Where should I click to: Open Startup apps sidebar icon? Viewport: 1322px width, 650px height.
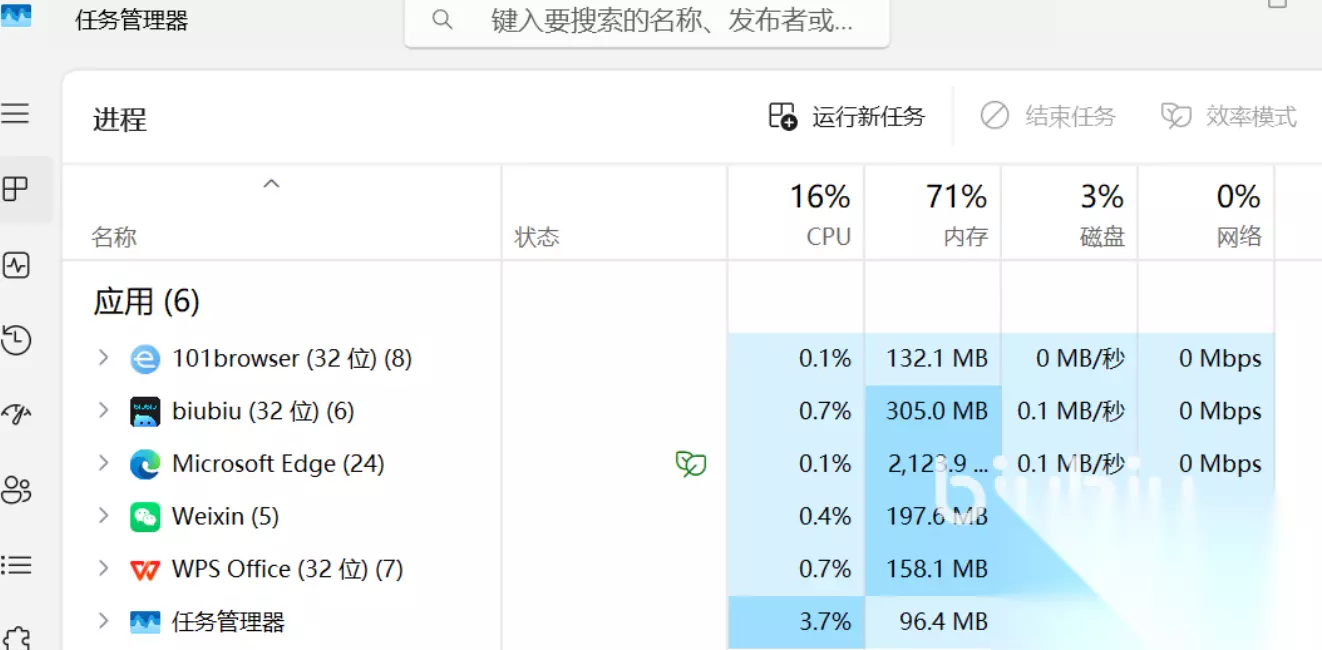pos(16,414)
